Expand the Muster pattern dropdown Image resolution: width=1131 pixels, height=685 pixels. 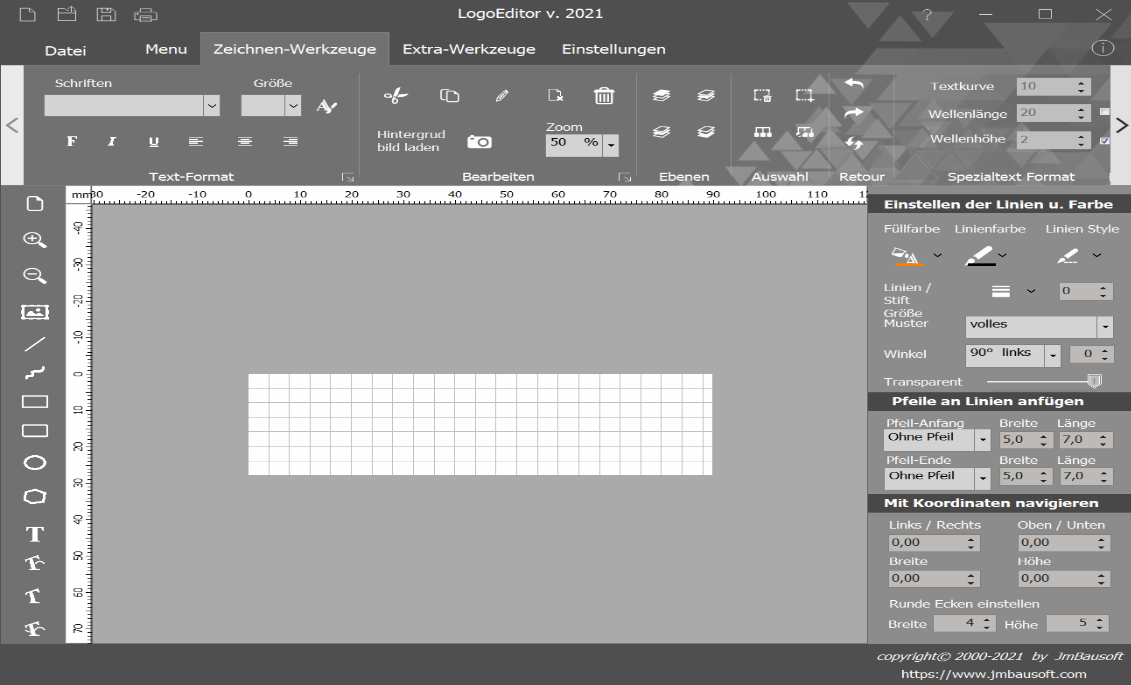[1104, 327]
